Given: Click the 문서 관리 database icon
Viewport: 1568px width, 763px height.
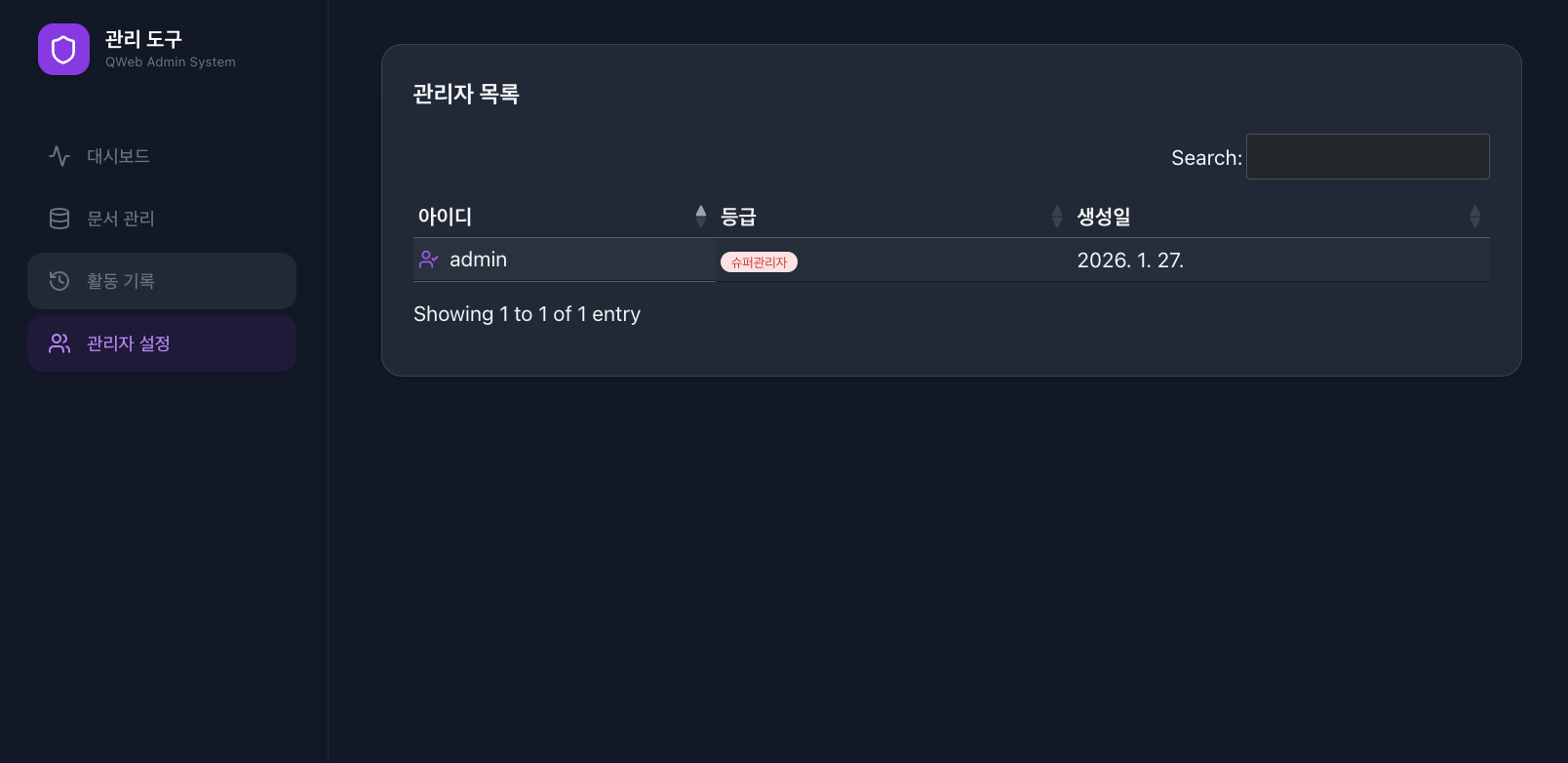Looking at the screenshot, I should point(59,219).
